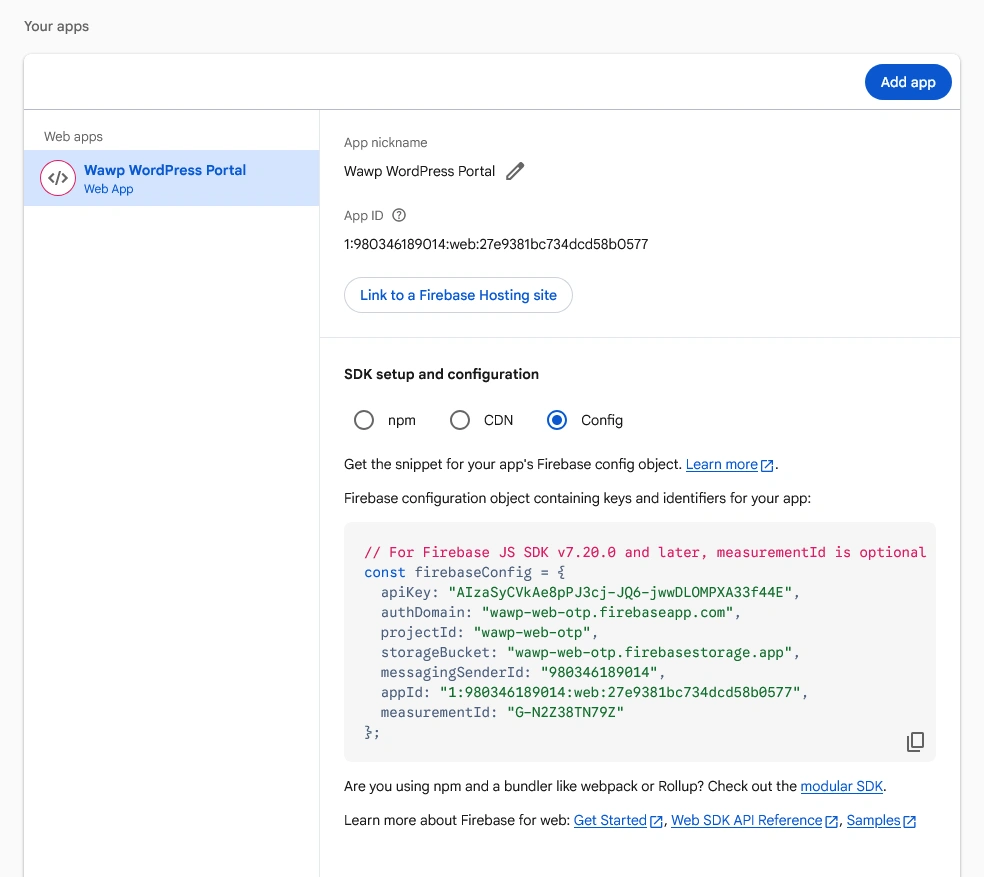This screenshot has width=984, height=877.
Task: Open App ID help question-mark icon
Action: pos(399,215)
